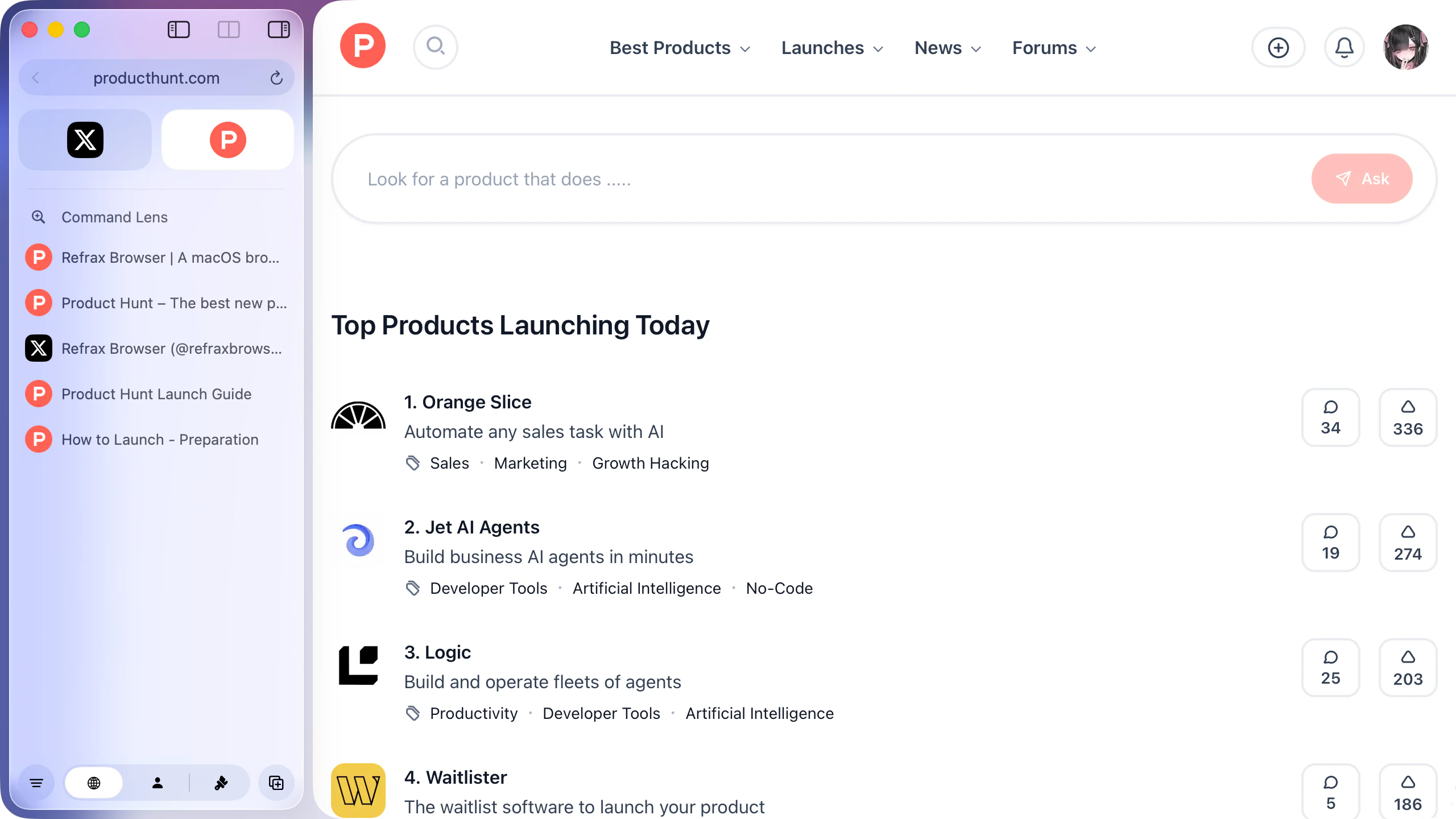Image resolution: width=1456 pixels, height=819 pixels.
Task: Click the producthunt.com address field
Action: [x=156, y=78]
